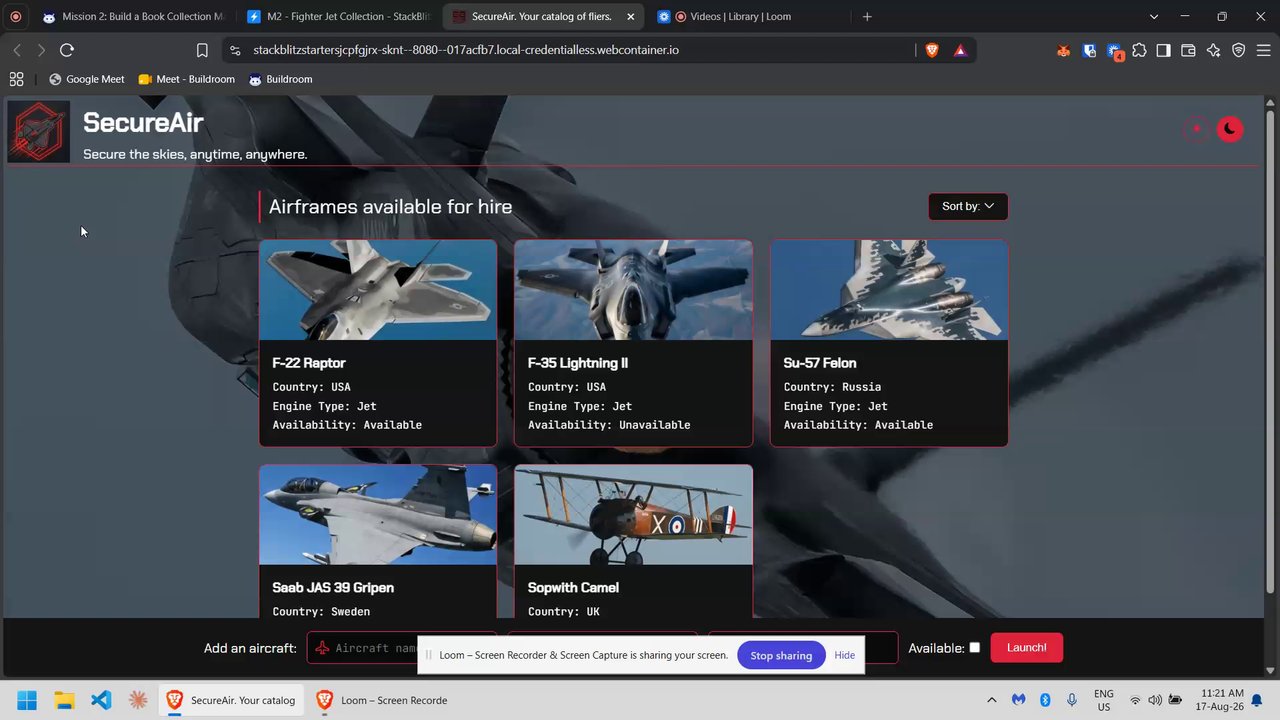
Task: Click the address bar URL
Action: point(466,50)
